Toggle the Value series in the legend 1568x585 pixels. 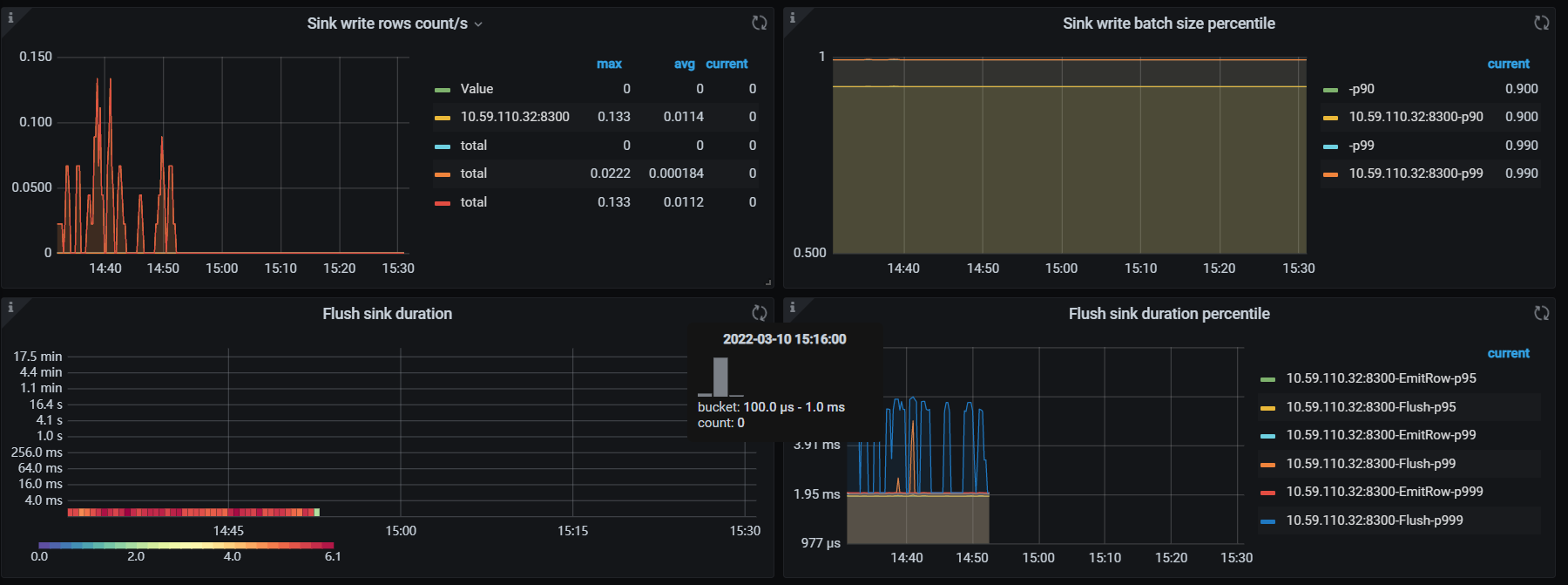[x=476, y=89]
